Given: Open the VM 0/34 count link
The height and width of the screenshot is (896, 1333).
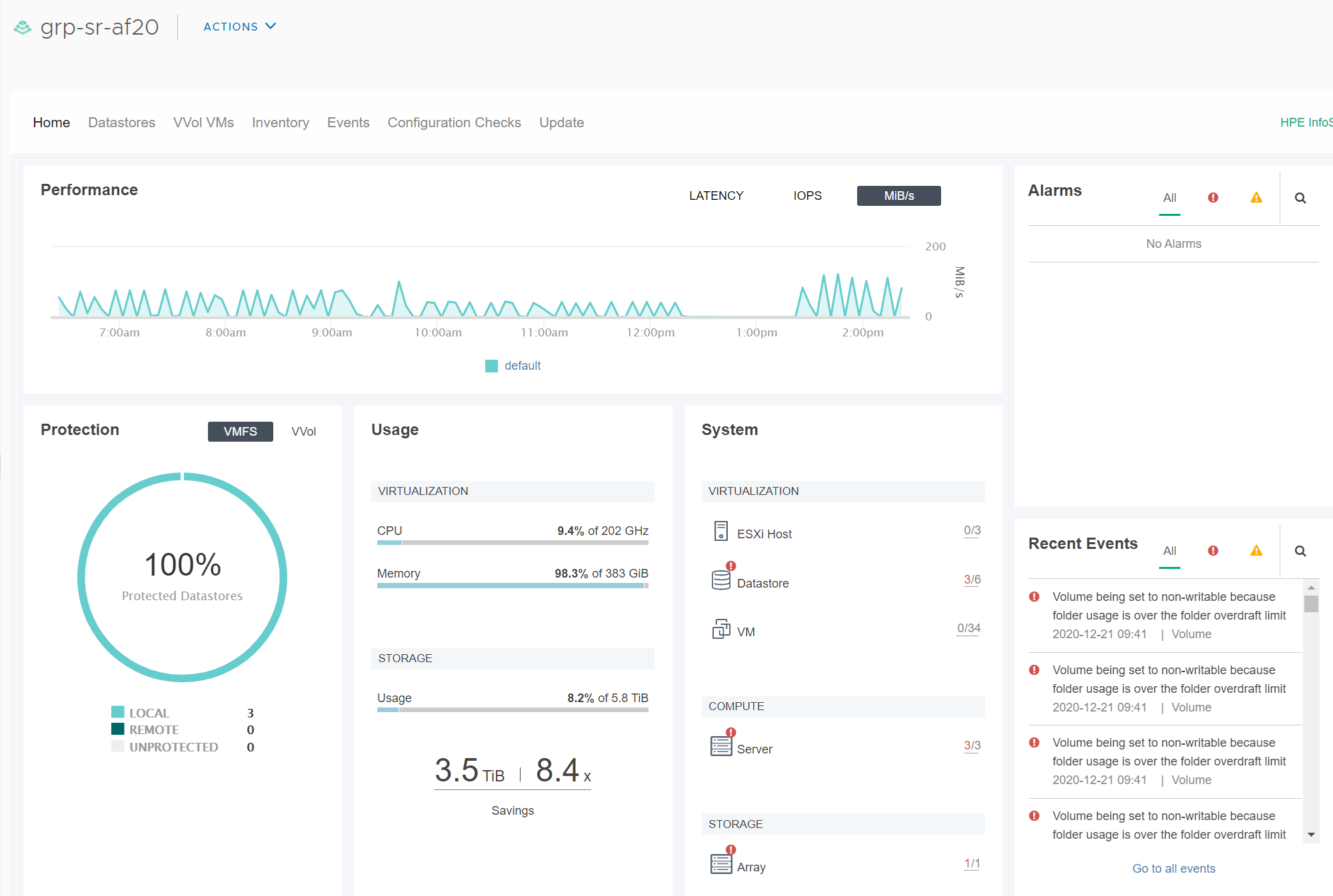Looking at the screenshot, I should click(969, 628).
